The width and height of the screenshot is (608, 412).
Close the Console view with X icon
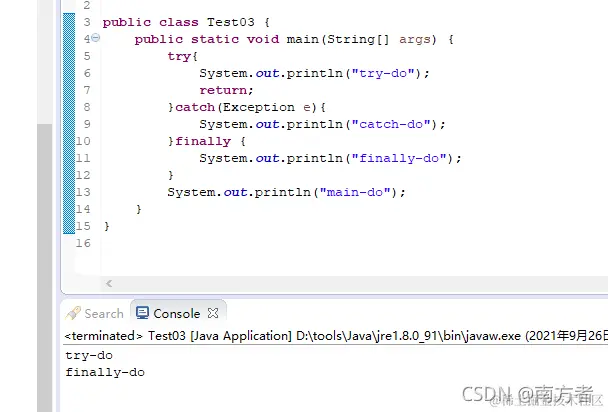(213, 313)
